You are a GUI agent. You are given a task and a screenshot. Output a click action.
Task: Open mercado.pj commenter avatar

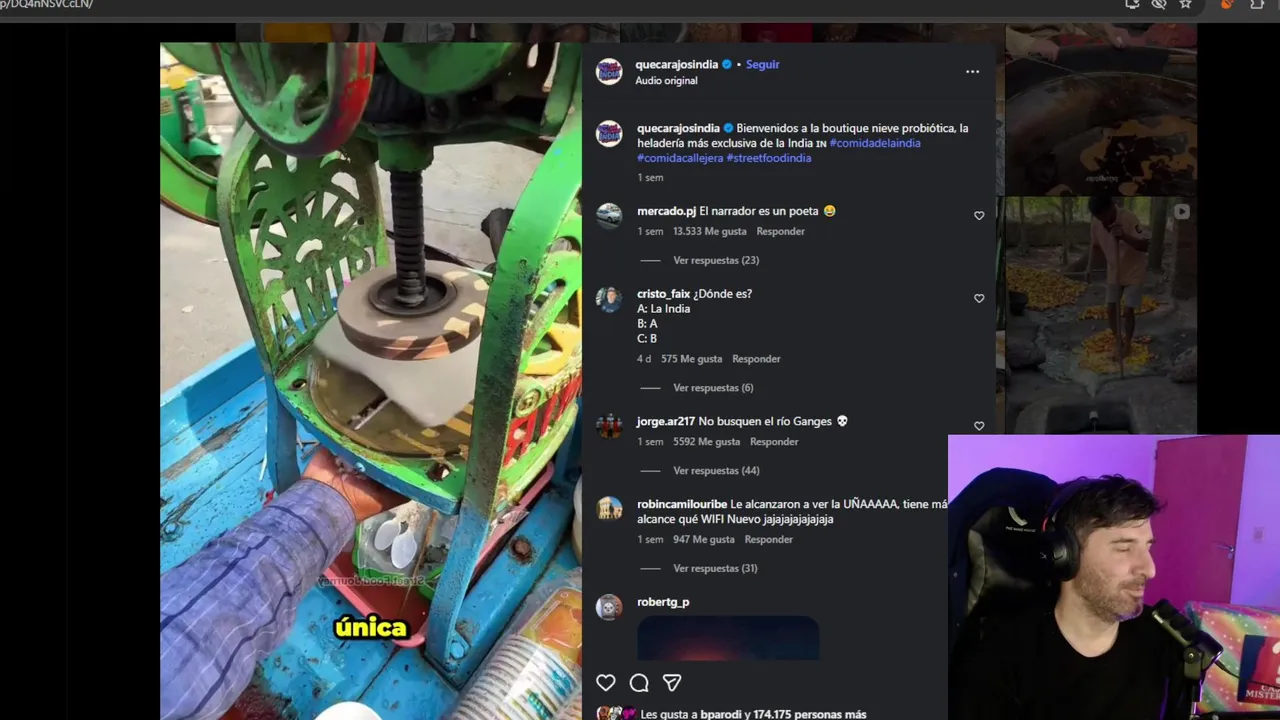coord(609,216)
